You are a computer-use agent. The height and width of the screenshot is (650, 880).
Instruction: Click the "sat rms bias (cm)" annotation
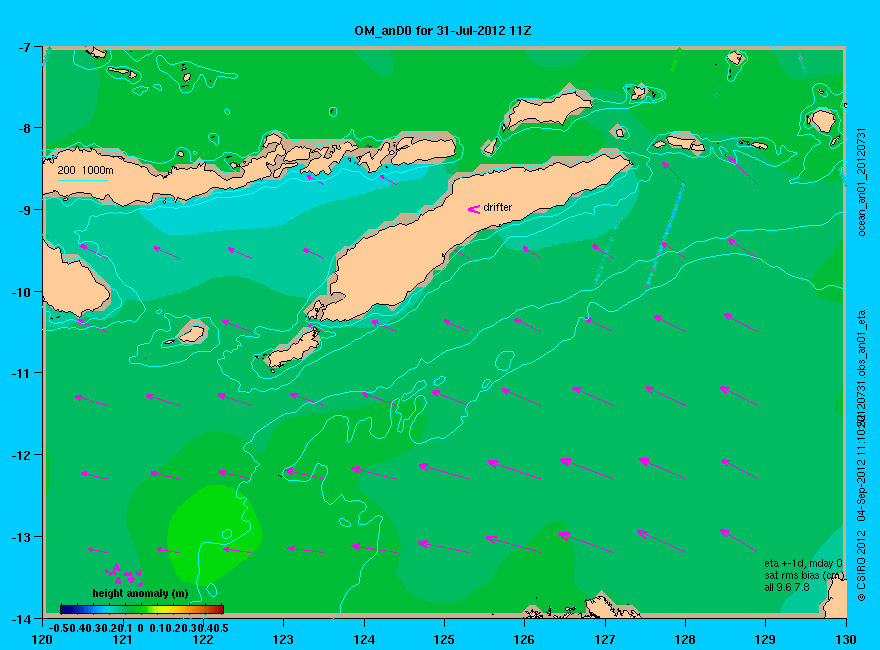[804, 575]
